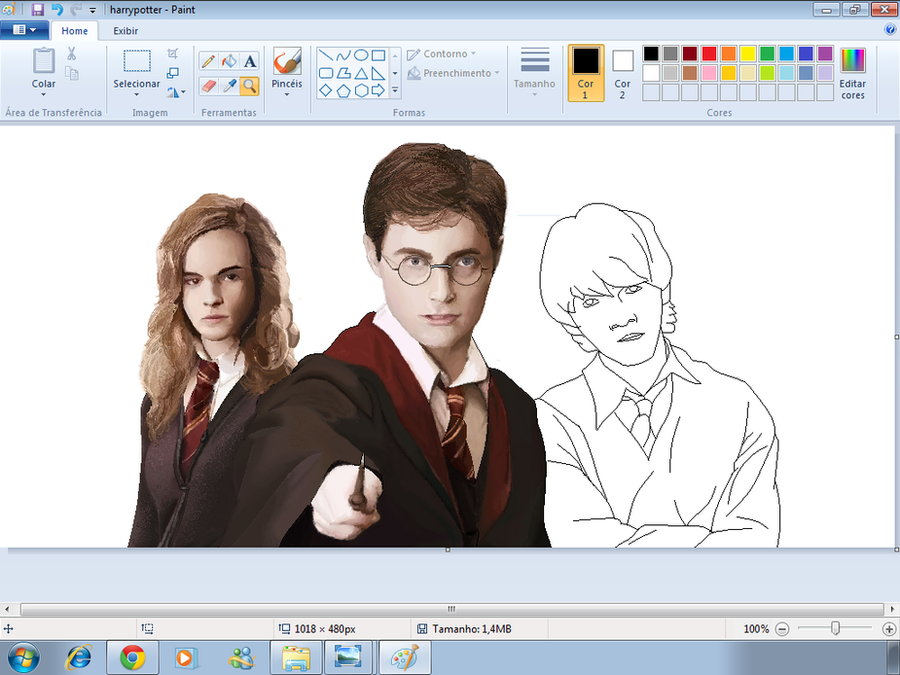900x675 pixels.
Task: Open Windows Media Player from taskbar
Action: click(185, 658)
